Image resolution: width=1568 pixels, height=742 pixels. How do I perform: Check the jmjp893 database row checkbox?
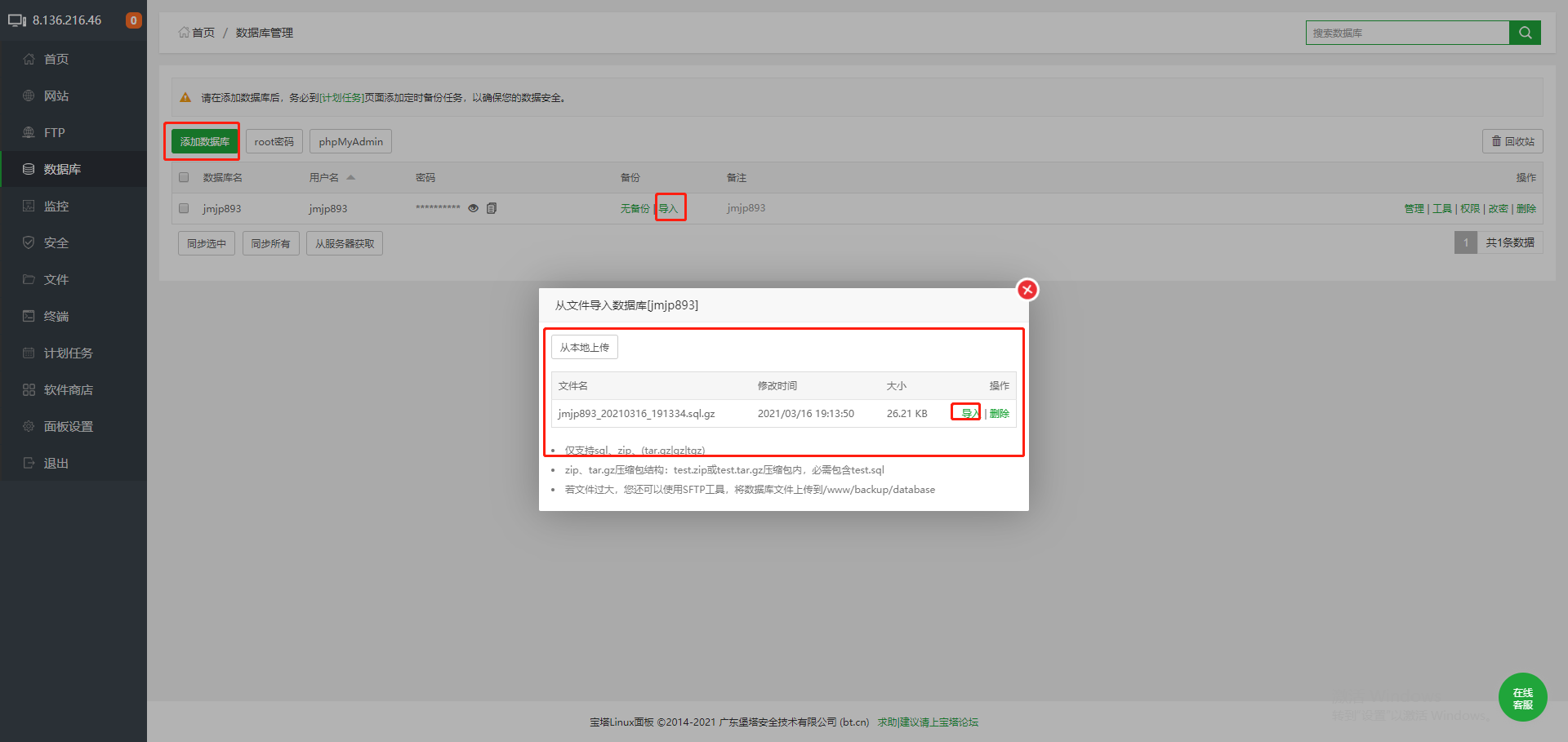tap(184, 208)
